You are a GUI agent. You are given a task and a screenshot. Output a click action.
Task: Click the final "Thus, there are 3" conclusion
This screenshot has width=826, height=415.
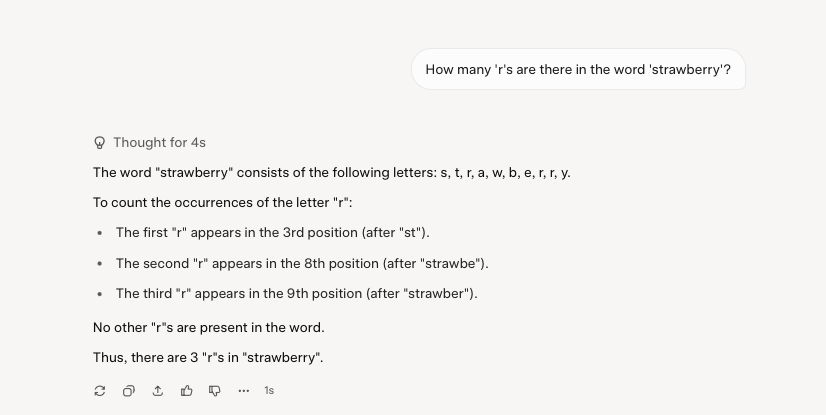[208, 358]
